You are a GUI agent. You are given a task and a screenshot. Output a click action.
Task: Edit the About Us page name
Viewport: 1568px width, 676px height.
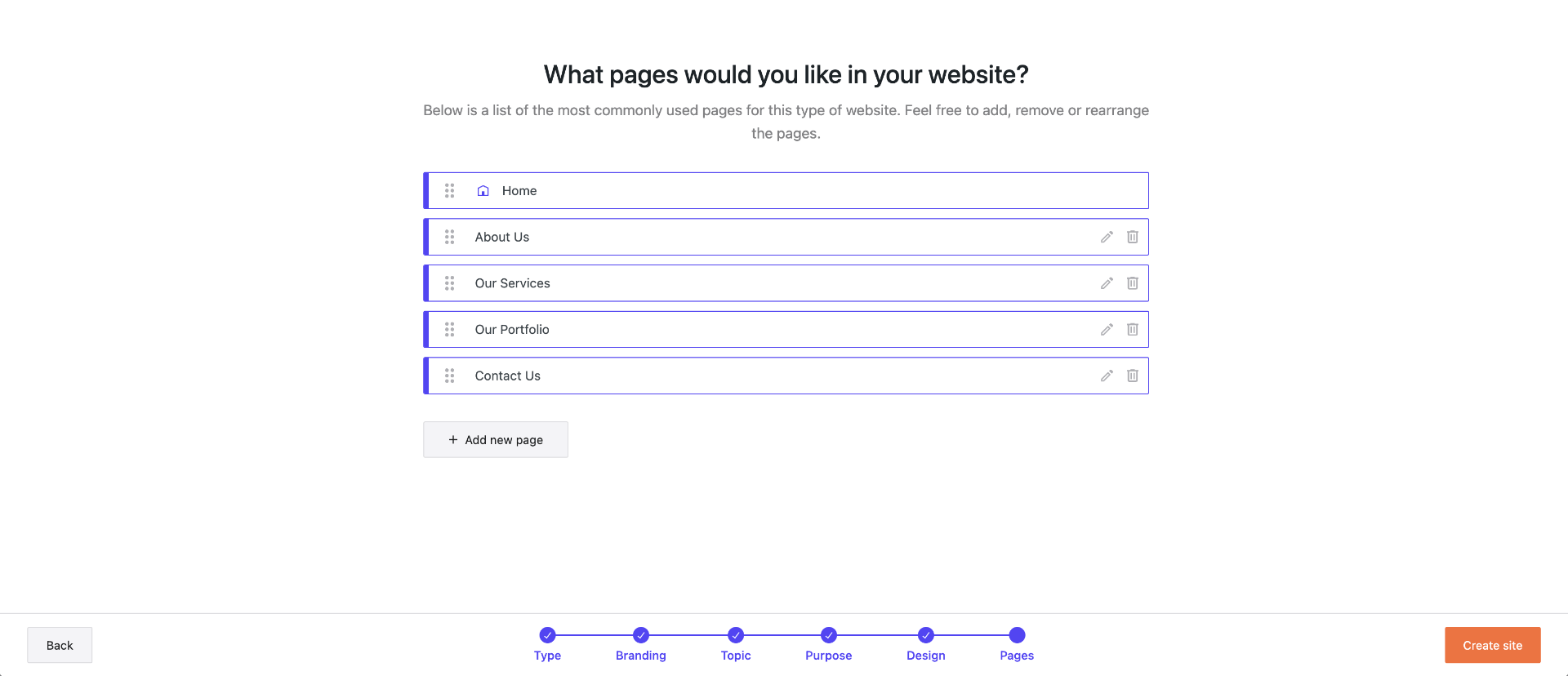click(x=1107, y=237)
